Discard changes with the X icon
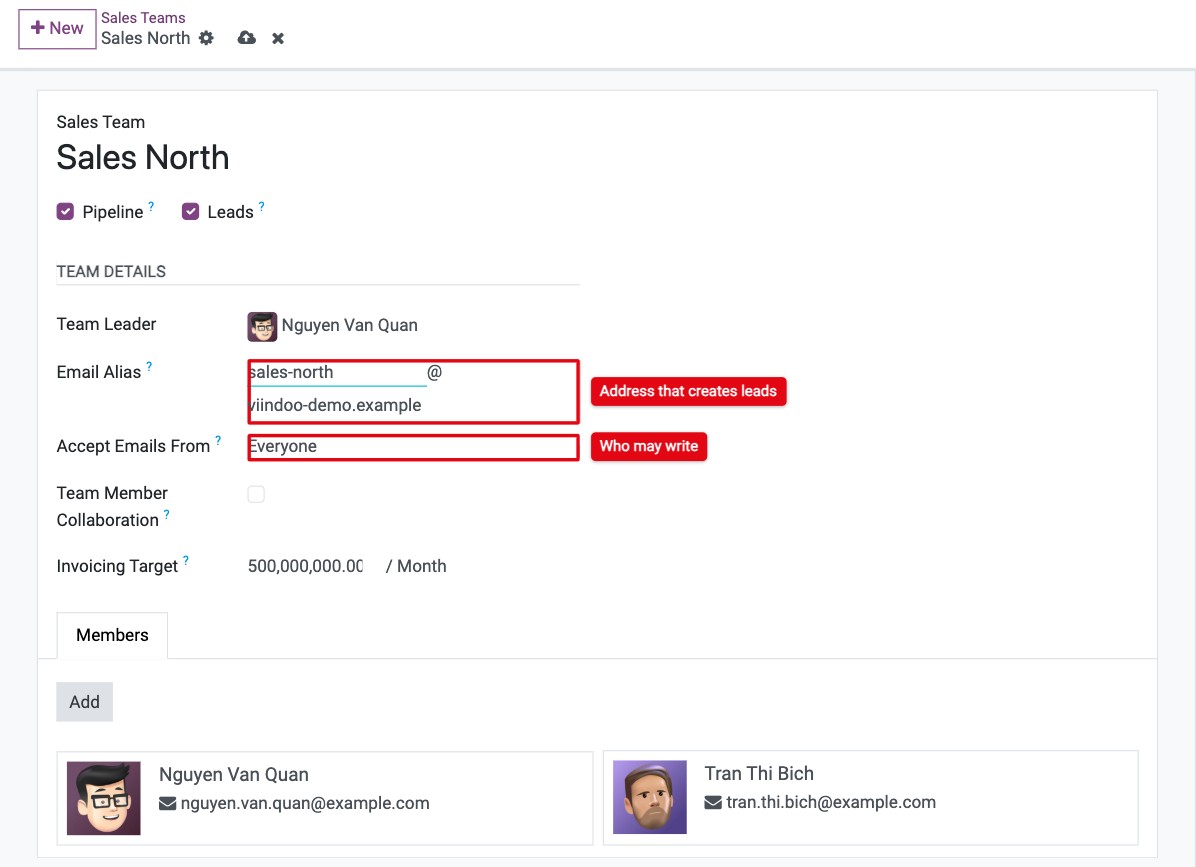Viewport: 1196px width, 867px height. click(x=278, y=38)
